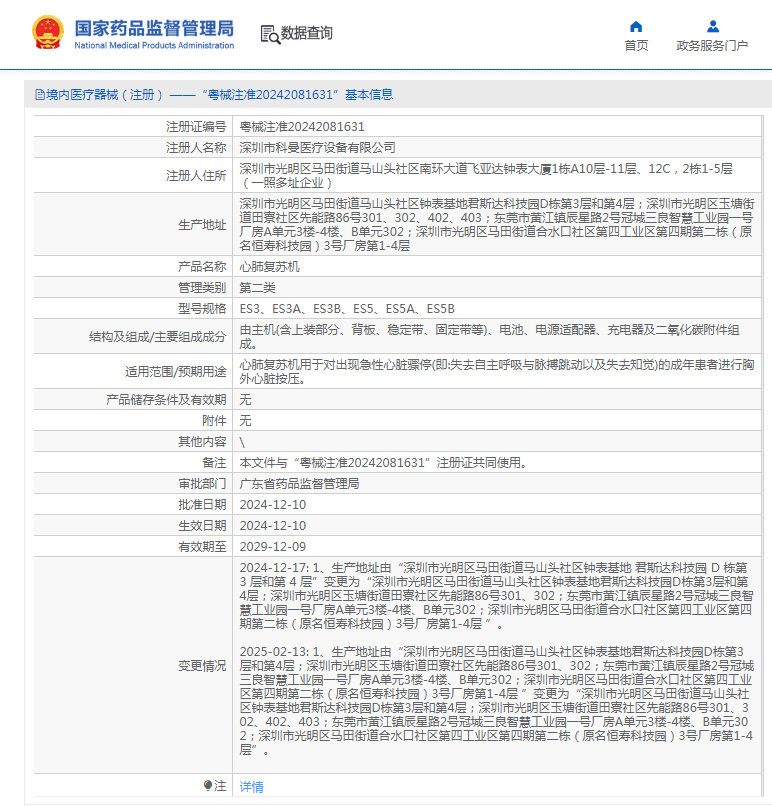Click the document icon before 境内医疗器械
This screenshot has height=807, width=772.
tap(39, 95)
